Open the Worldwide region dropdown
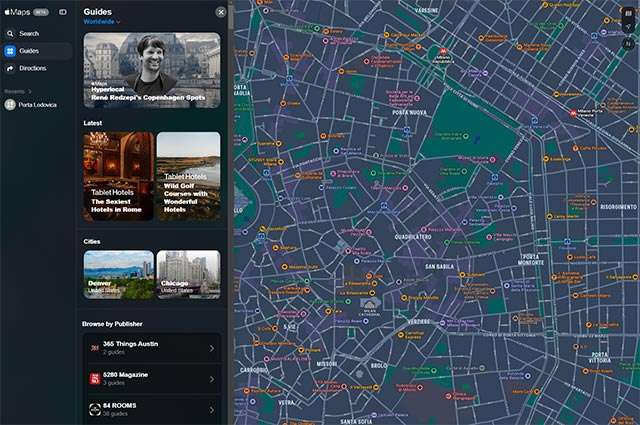This screenshot has height=425, width=640. (102, 21)
